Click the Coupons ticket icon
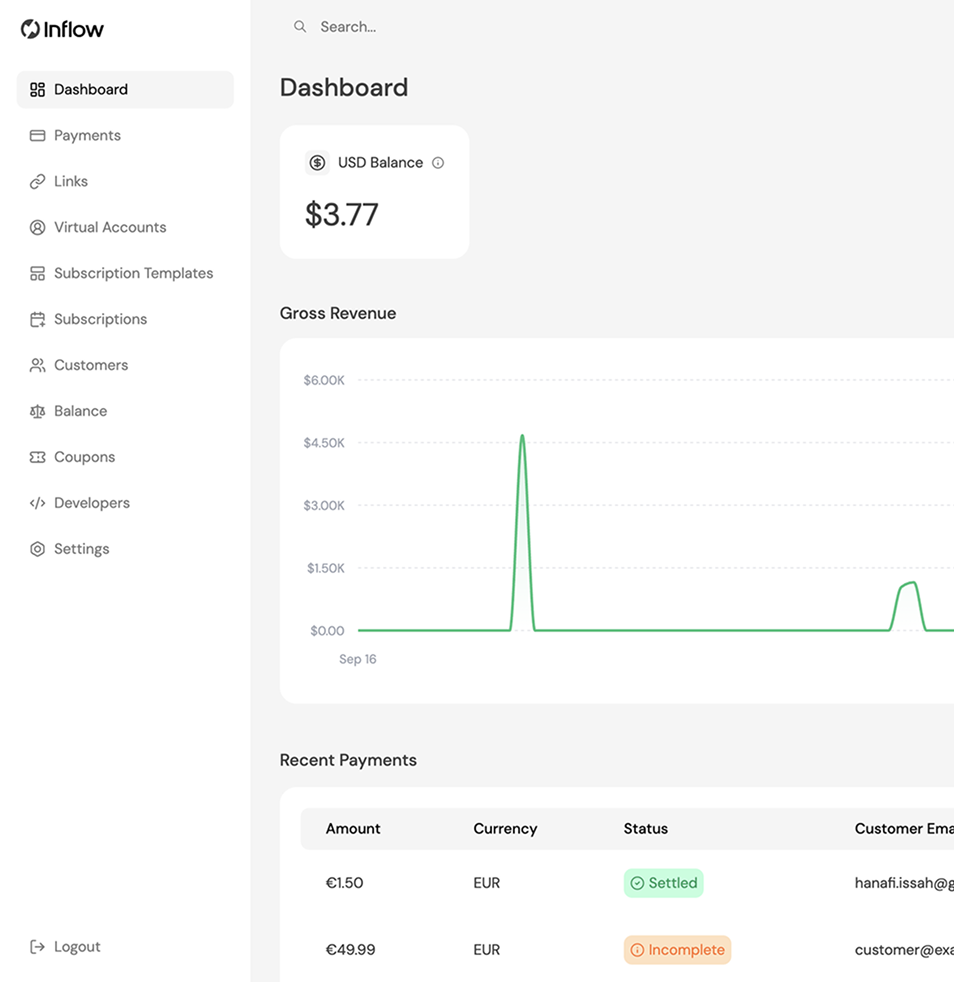This screenshot has height=983, width=954. [x=38, y=457]
